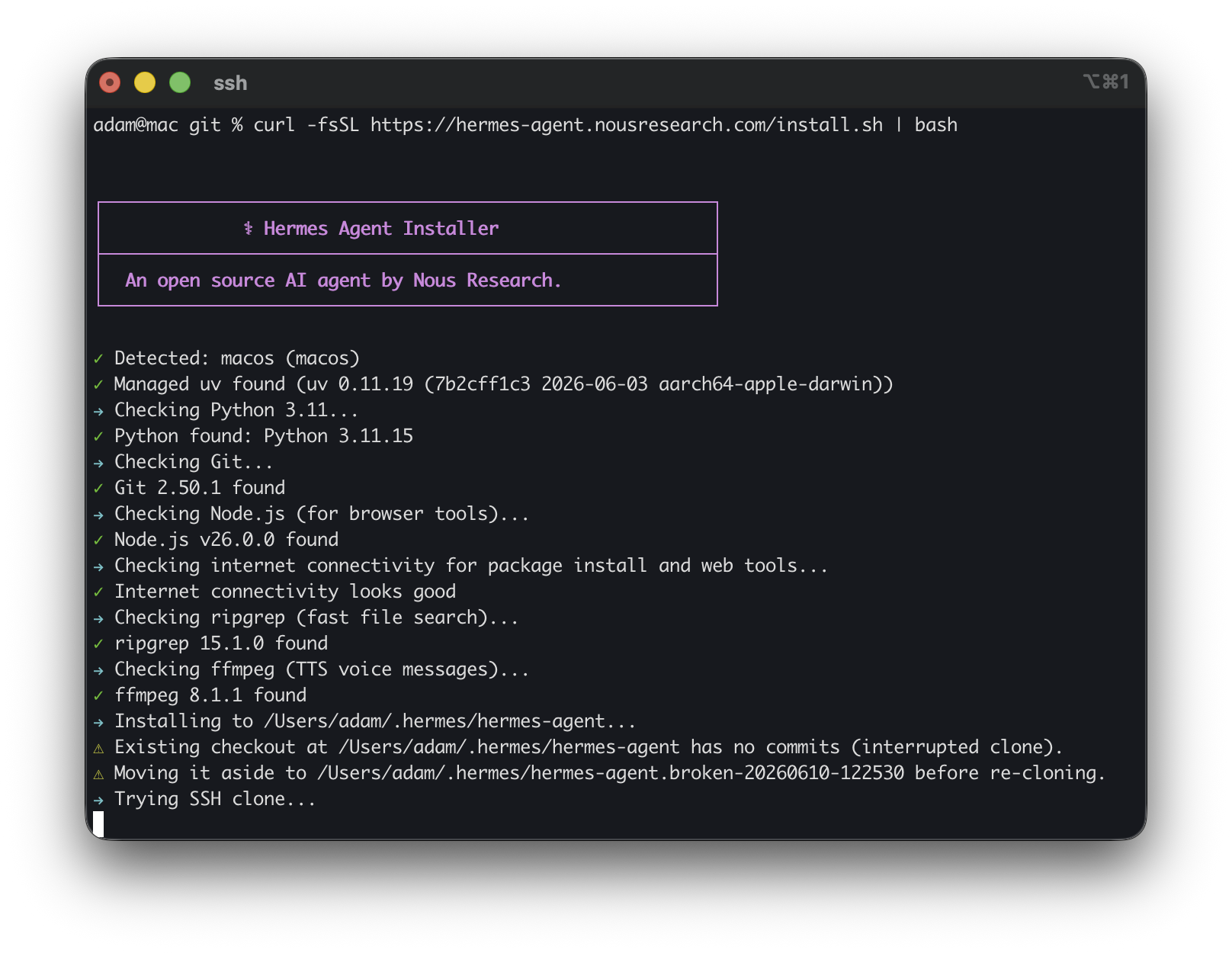The height and width of the screenshot is (953, 1232).
Task: Click the 'adam@mac git %' shell prompt
Action: [x=168, y=125]
